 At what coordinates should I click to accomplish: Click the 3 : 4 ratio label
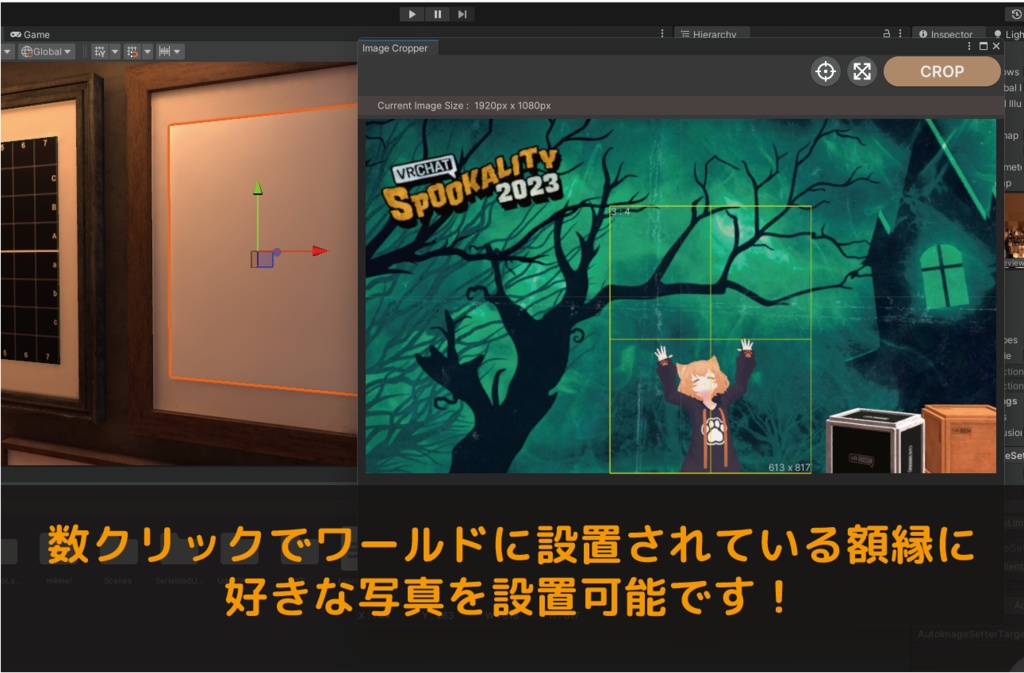(620, 212)
